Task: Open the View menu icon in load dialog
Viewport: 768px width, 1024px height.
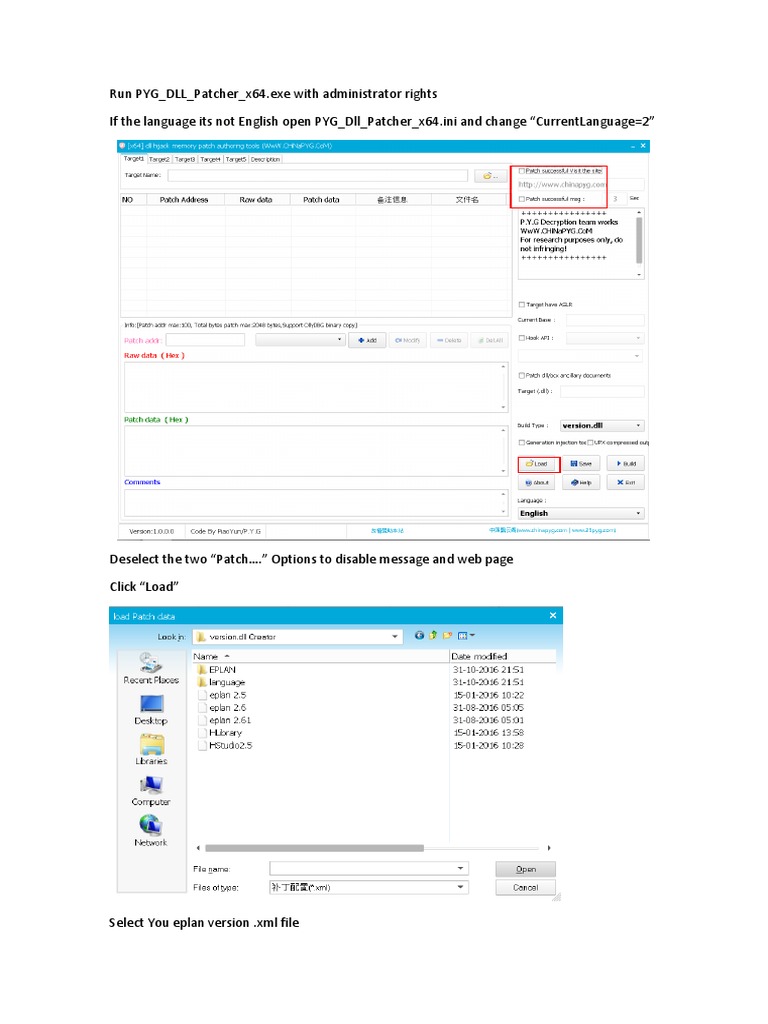Action: click(466, 635)
